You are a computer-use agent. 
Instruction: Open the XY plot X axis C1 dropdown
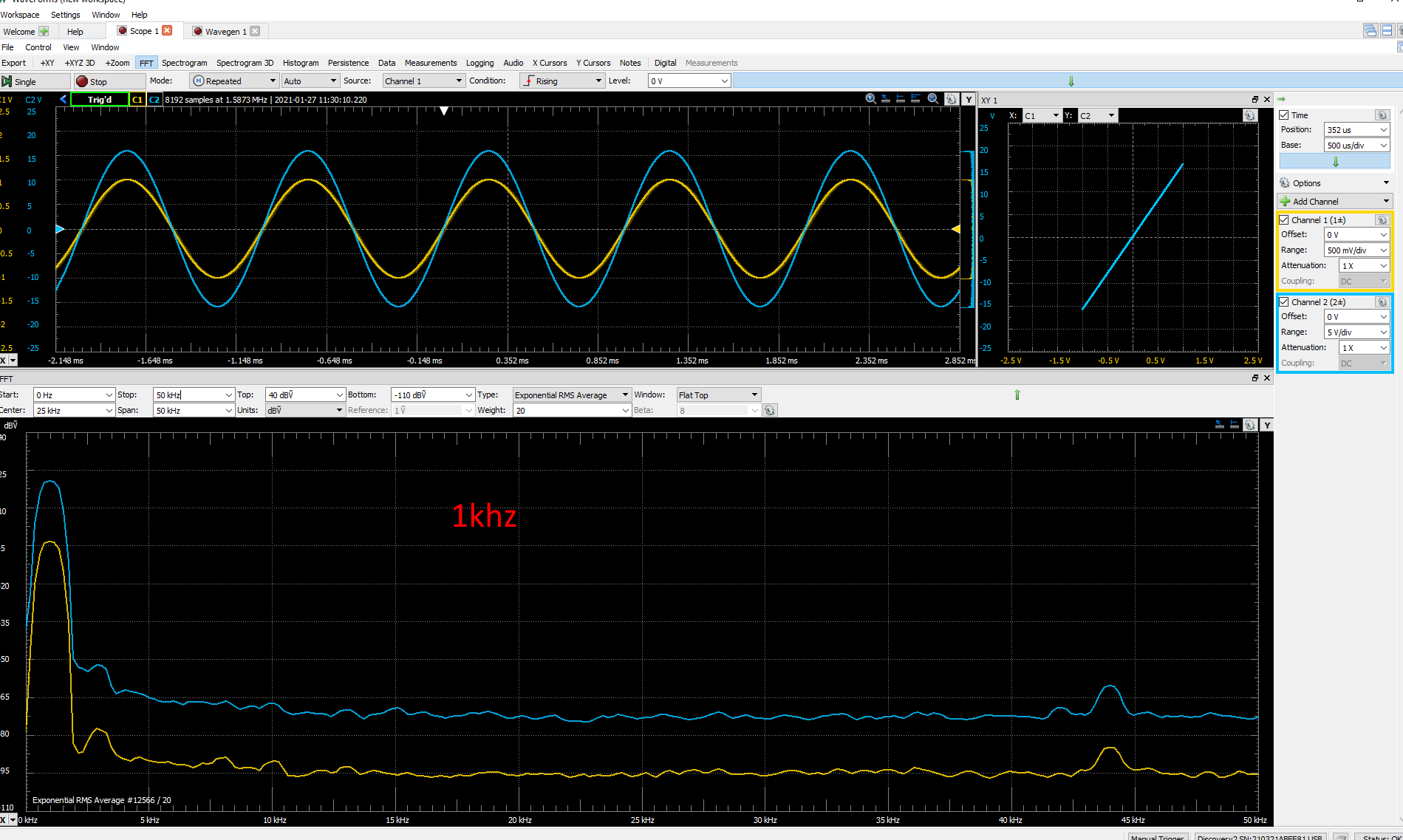pyautogui.click(x=1042, y=115)
